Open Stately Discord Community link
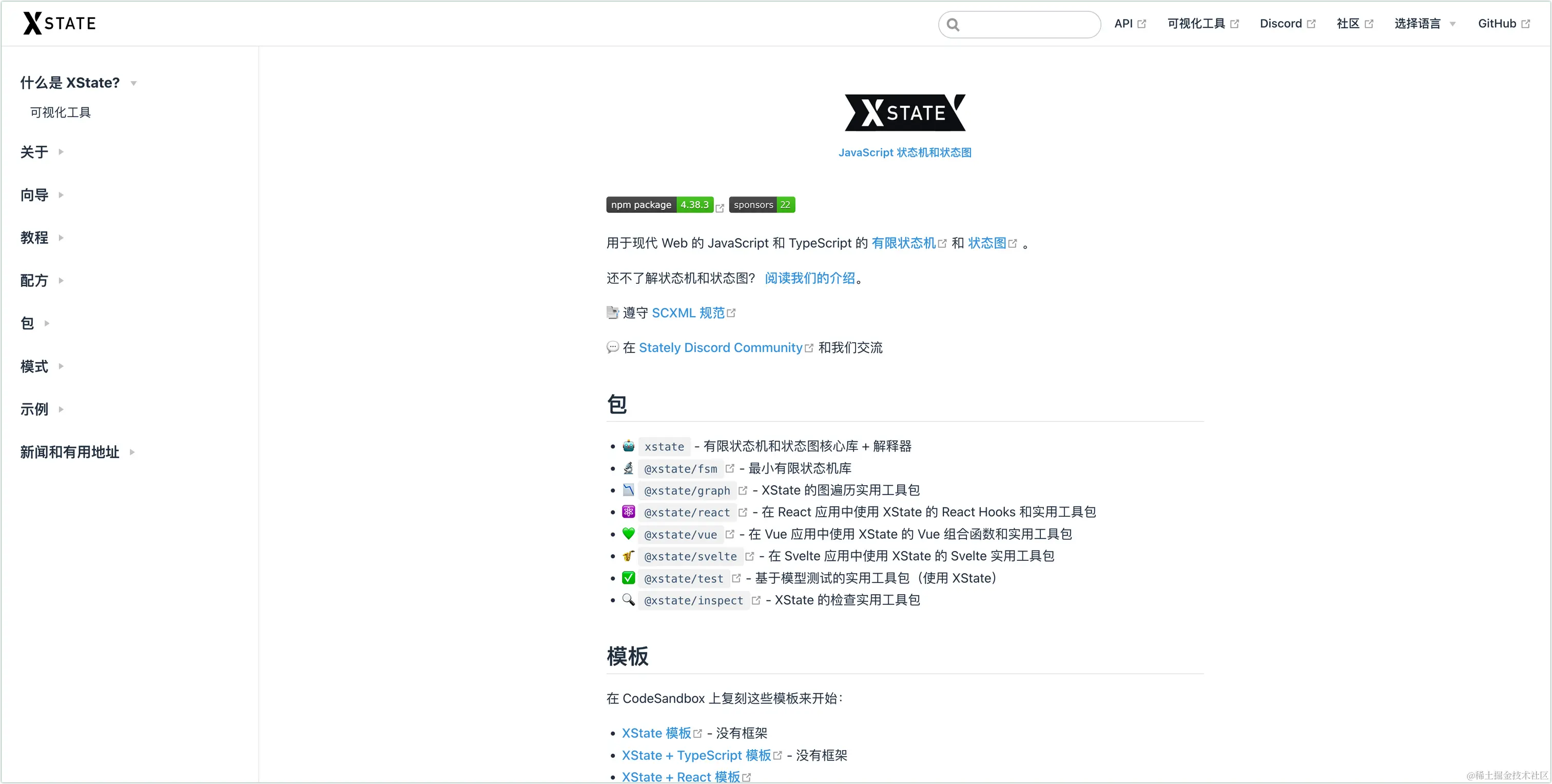Screen dimensions: 1552x784 click(x=721, y=347)
